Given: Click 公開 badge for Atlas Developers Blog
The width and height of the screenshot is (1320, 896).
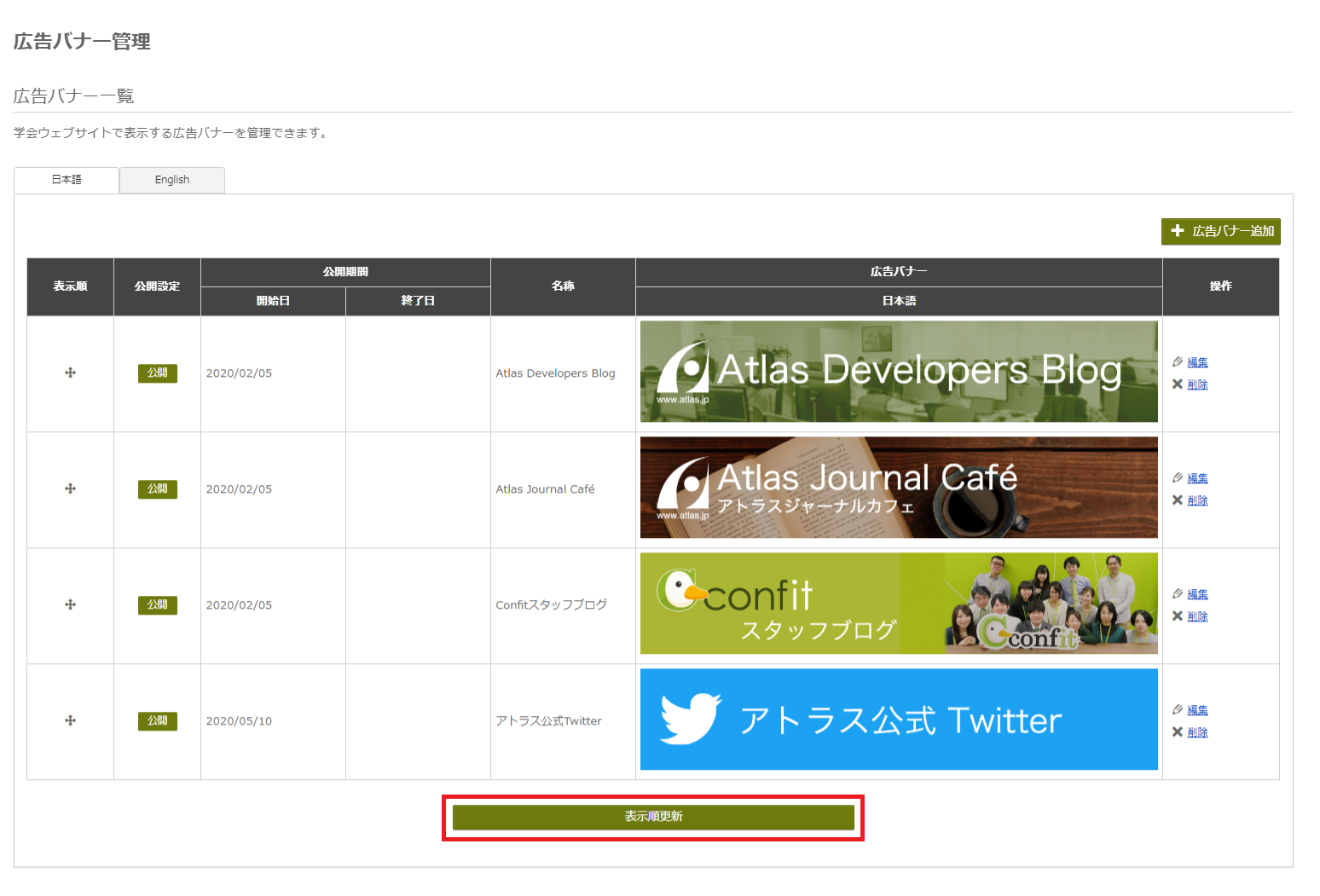Looking at the screenshot, I should point(158,373).
